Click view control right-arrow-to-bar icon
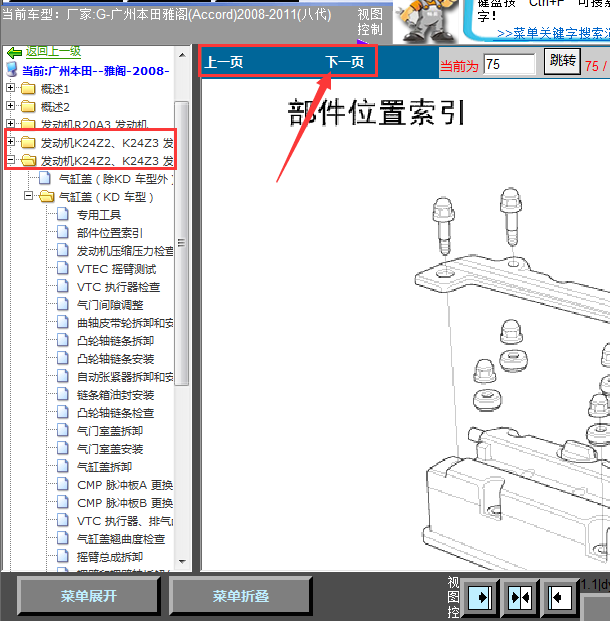 pyautogui.click(x=481, y=598)
